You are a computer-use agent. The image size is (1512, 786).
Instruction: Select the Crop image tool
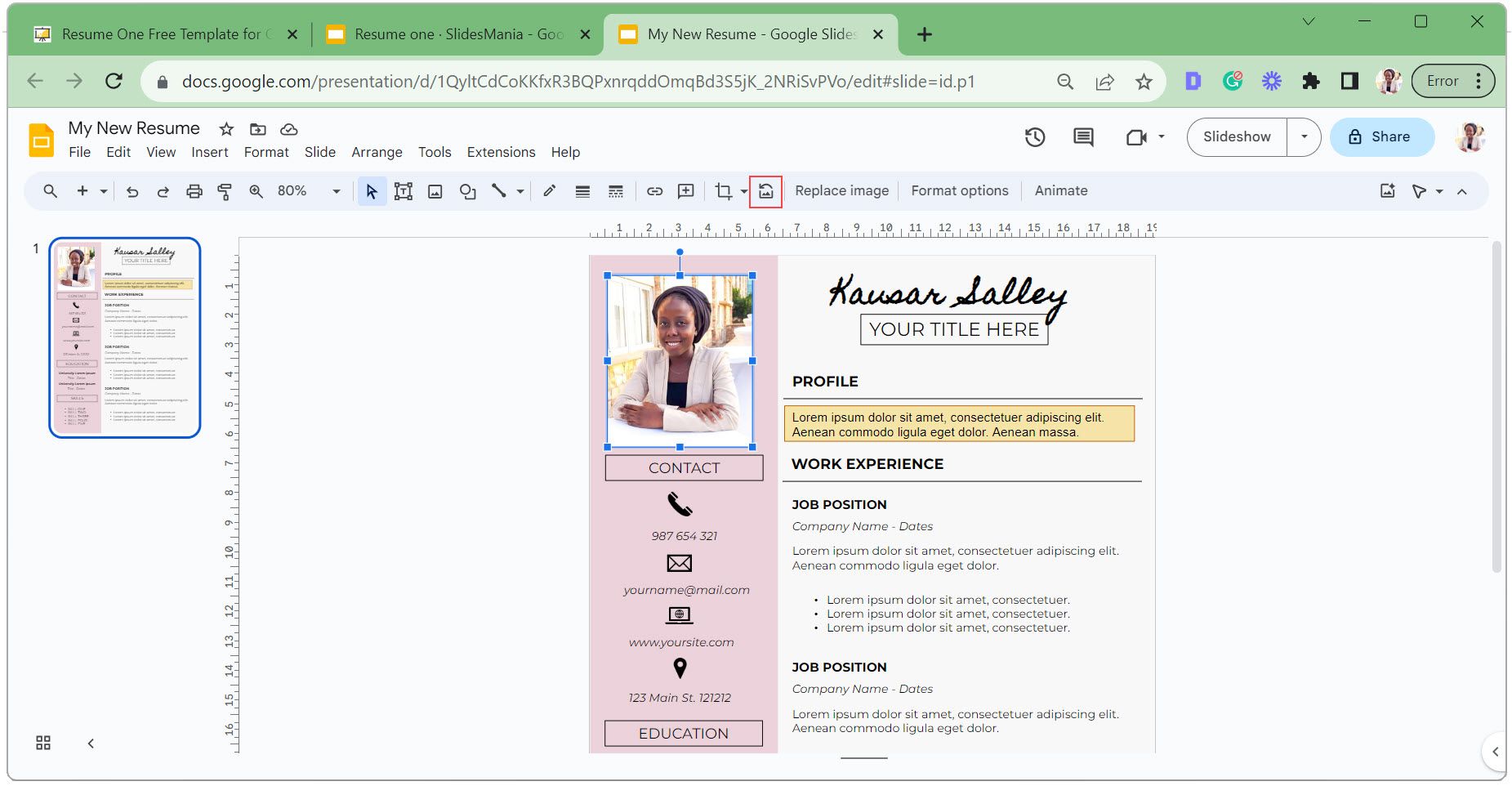pyautogui.click(x=723, y=191)
